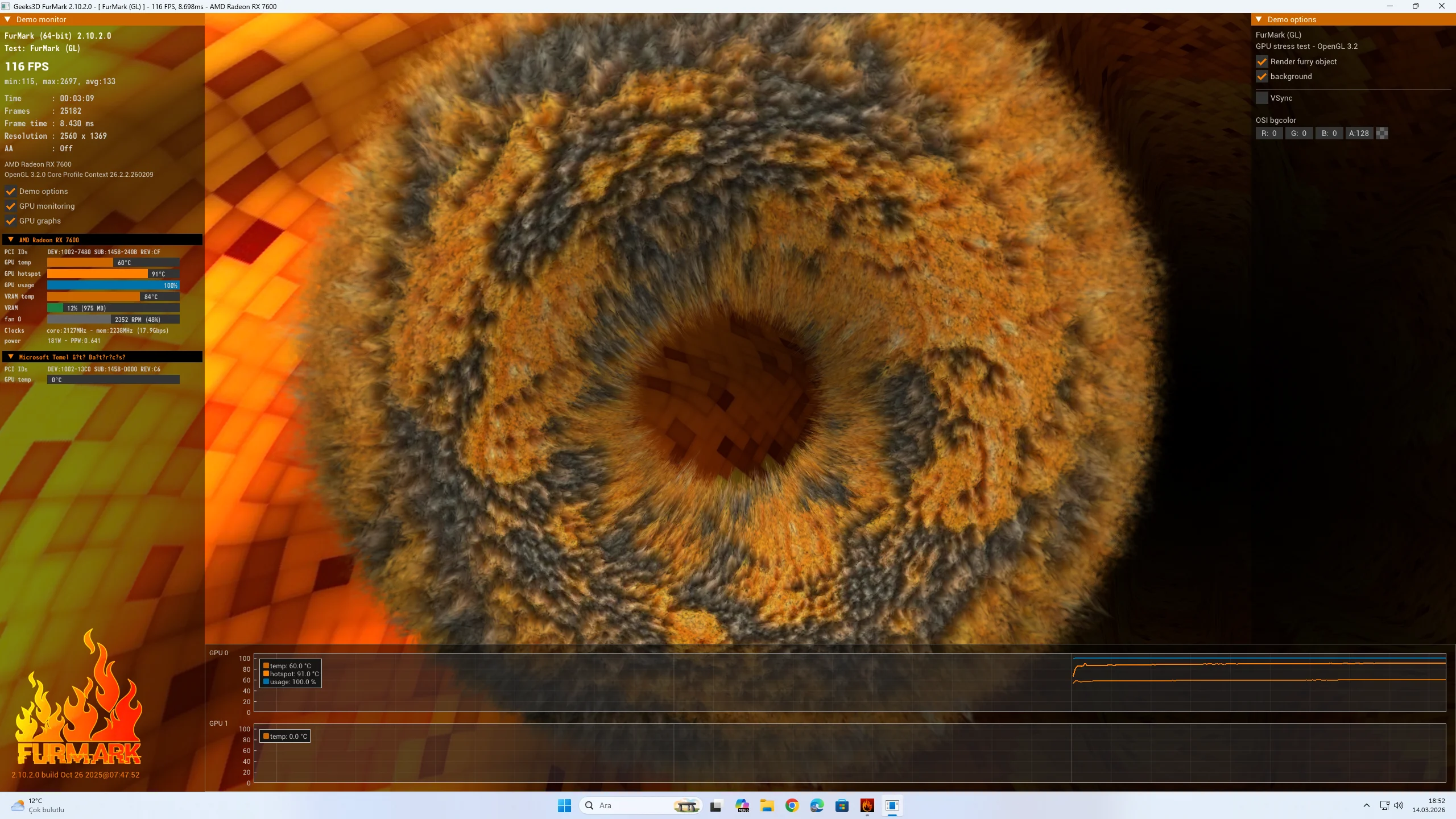Open the Microsoft Store taskbar icon
The image size is (1456, 819).
pyautogui.click(x=842, y=805)
